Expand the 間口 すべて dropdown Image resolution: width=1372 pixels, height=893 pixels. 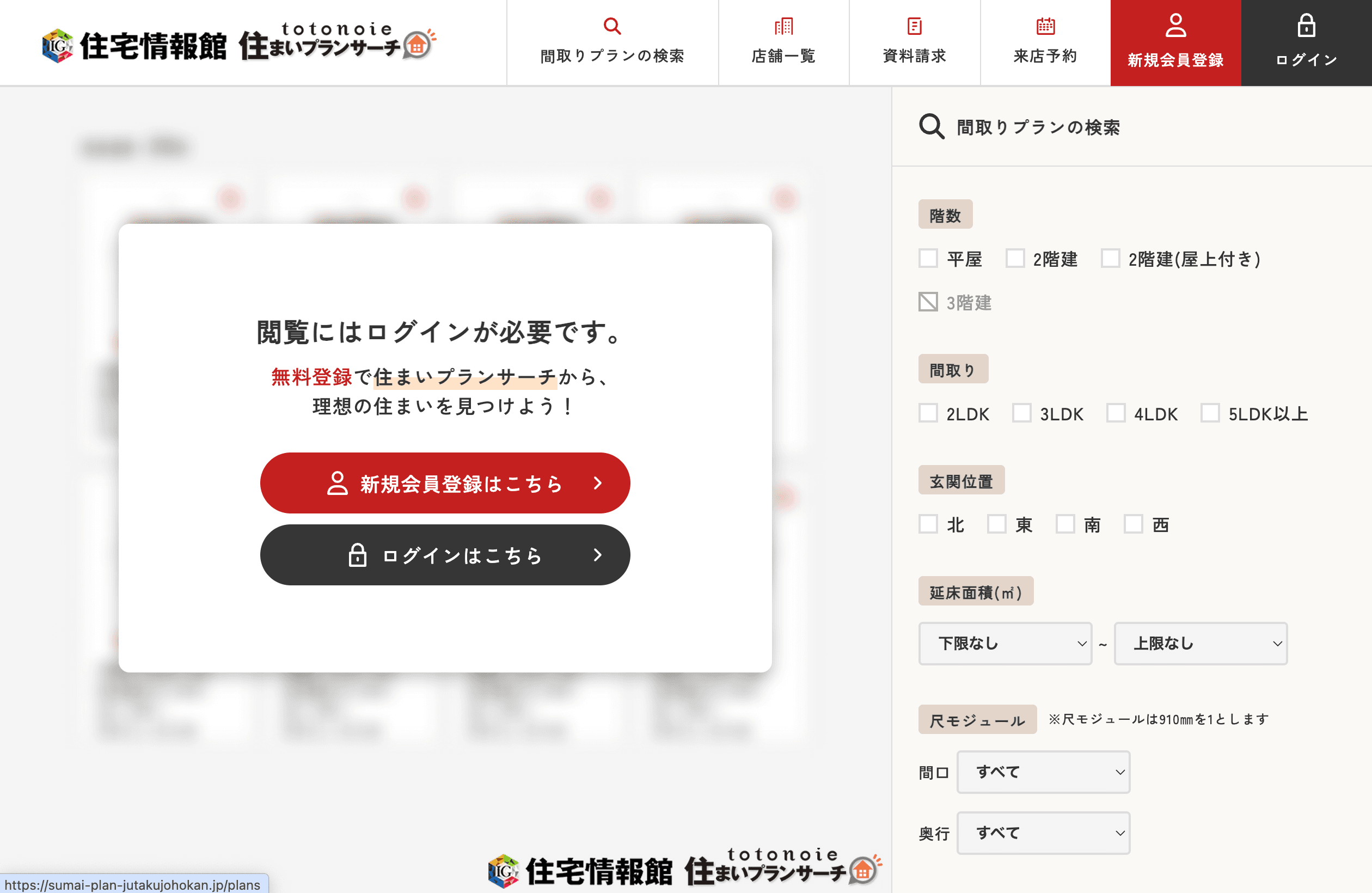pyautogui.click(x=1043, y=772)
